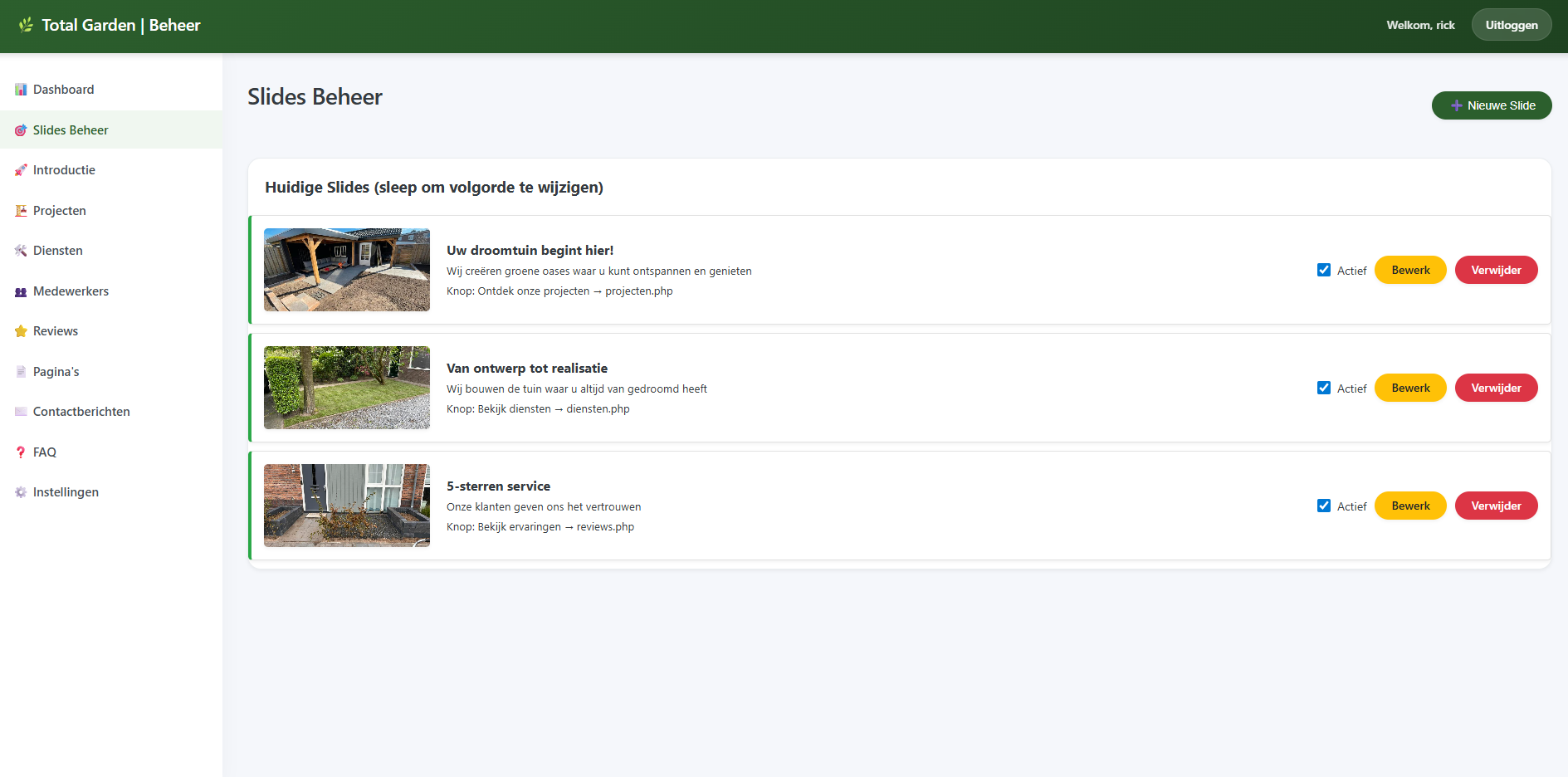This screenshot has width=1568, height=777.
Task: Open Contactberichten in the sidebar
Action: pos(111,412)
